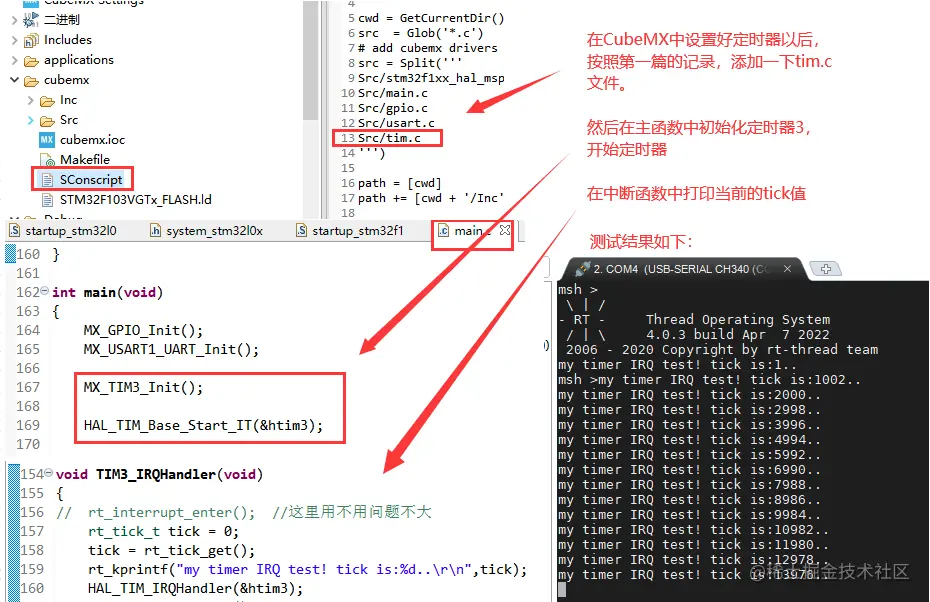The image size is (930, 602).
Task: Select the applications folder label
Action: coord(78,60)
